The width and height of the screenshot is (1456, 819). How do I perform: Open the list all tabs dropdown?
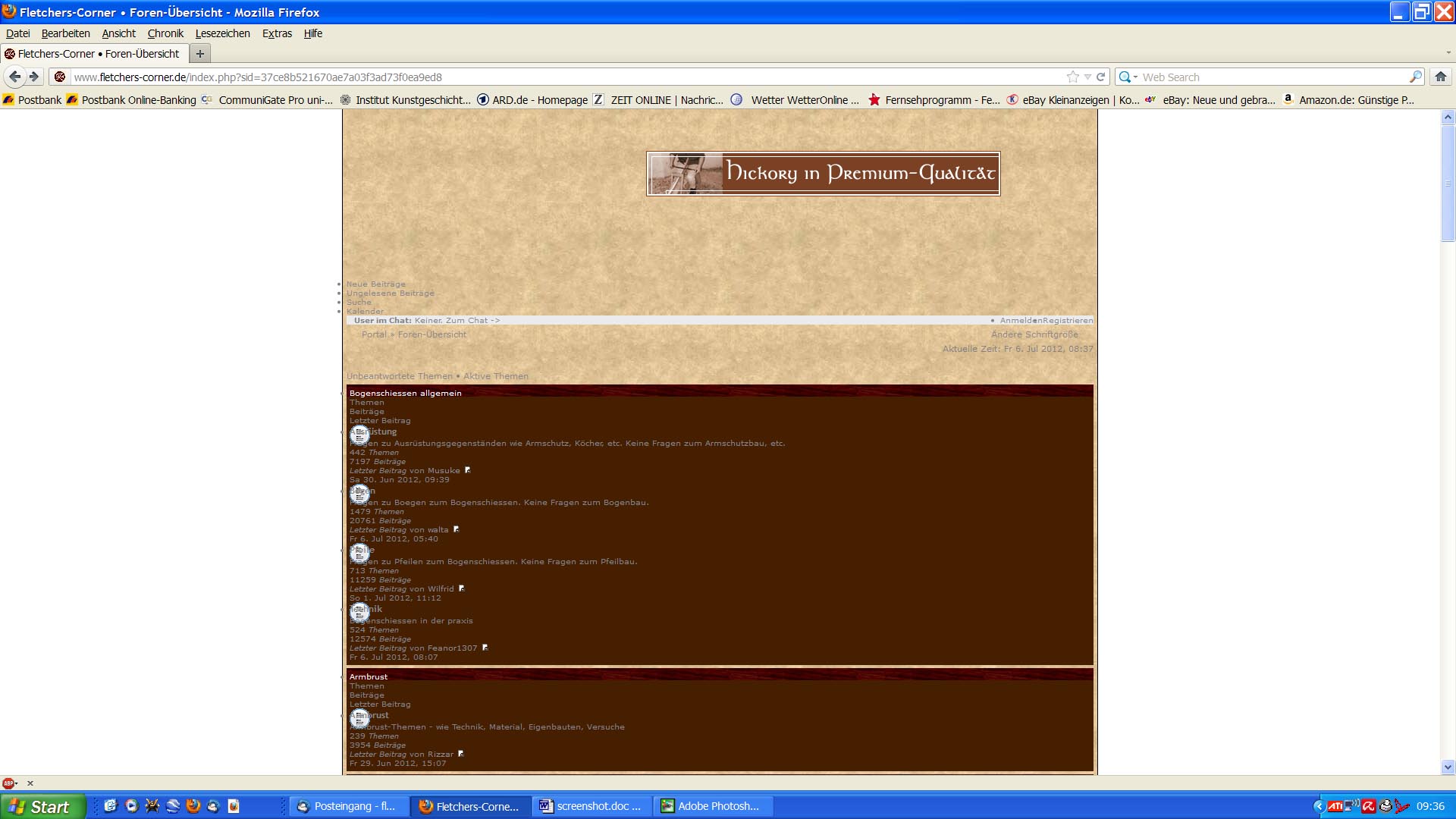pos(1448,54)
